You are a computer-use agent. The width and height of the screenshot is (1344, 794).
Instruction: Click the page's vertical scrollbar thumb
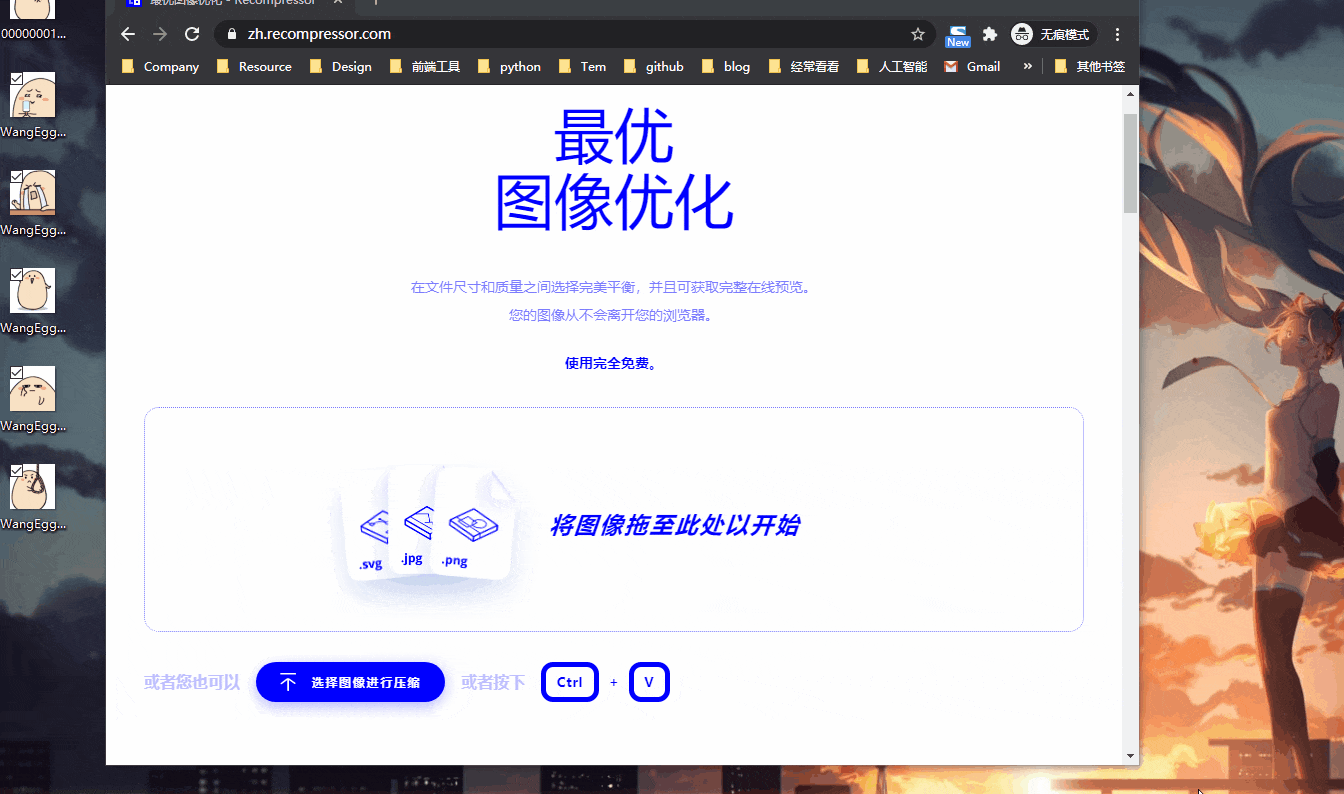pyautogui.click(x=1131, y=163)
